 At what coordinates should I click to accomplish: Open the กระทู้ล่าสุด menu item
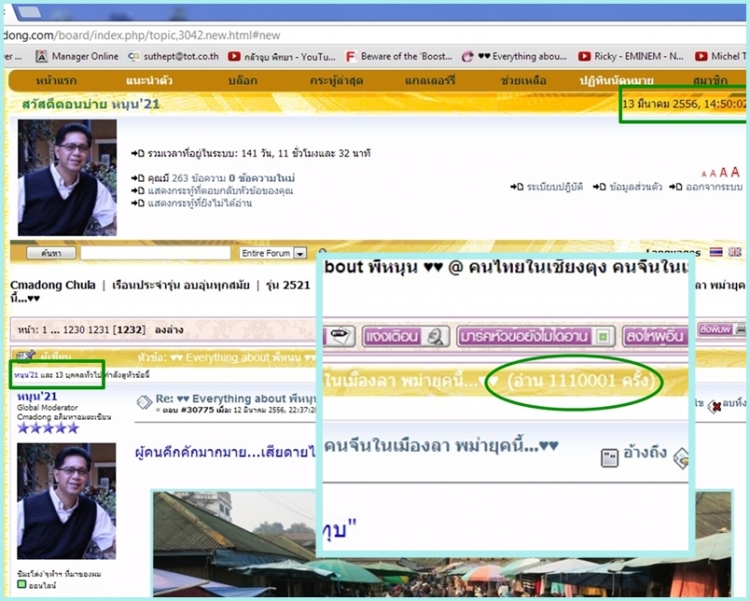pos(336,81)
